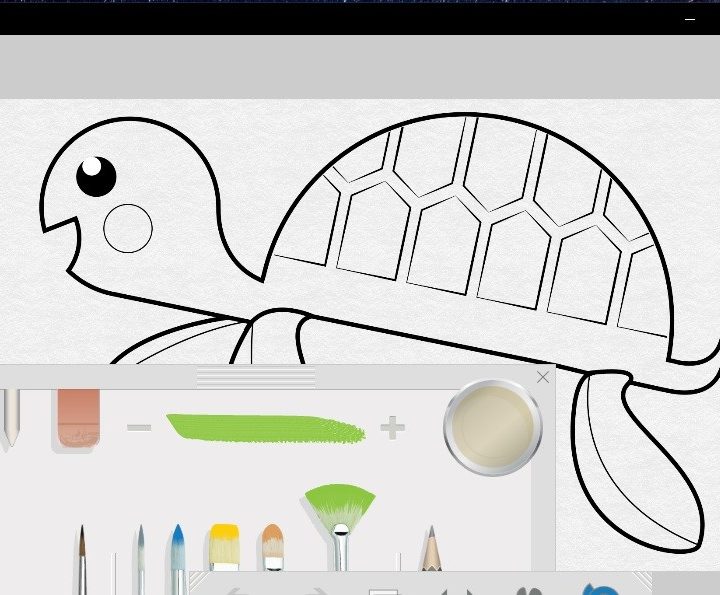
Task: Minimize the Fresh Paint window
Action: coord(690,19)
